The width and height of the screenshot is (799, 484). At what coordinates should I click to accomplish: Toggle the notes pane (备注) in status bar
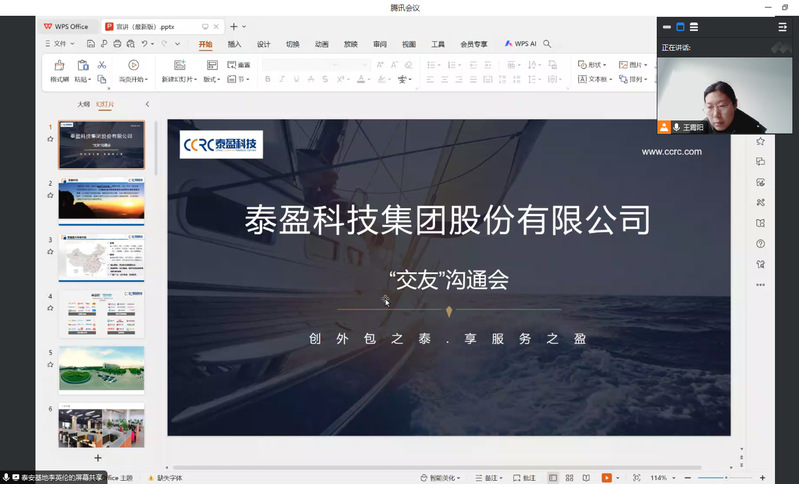click(488, 478)
